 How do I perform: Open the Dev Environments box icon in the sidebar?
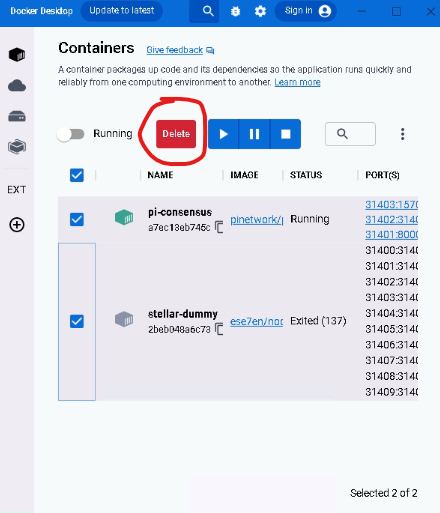click(17, 147)
